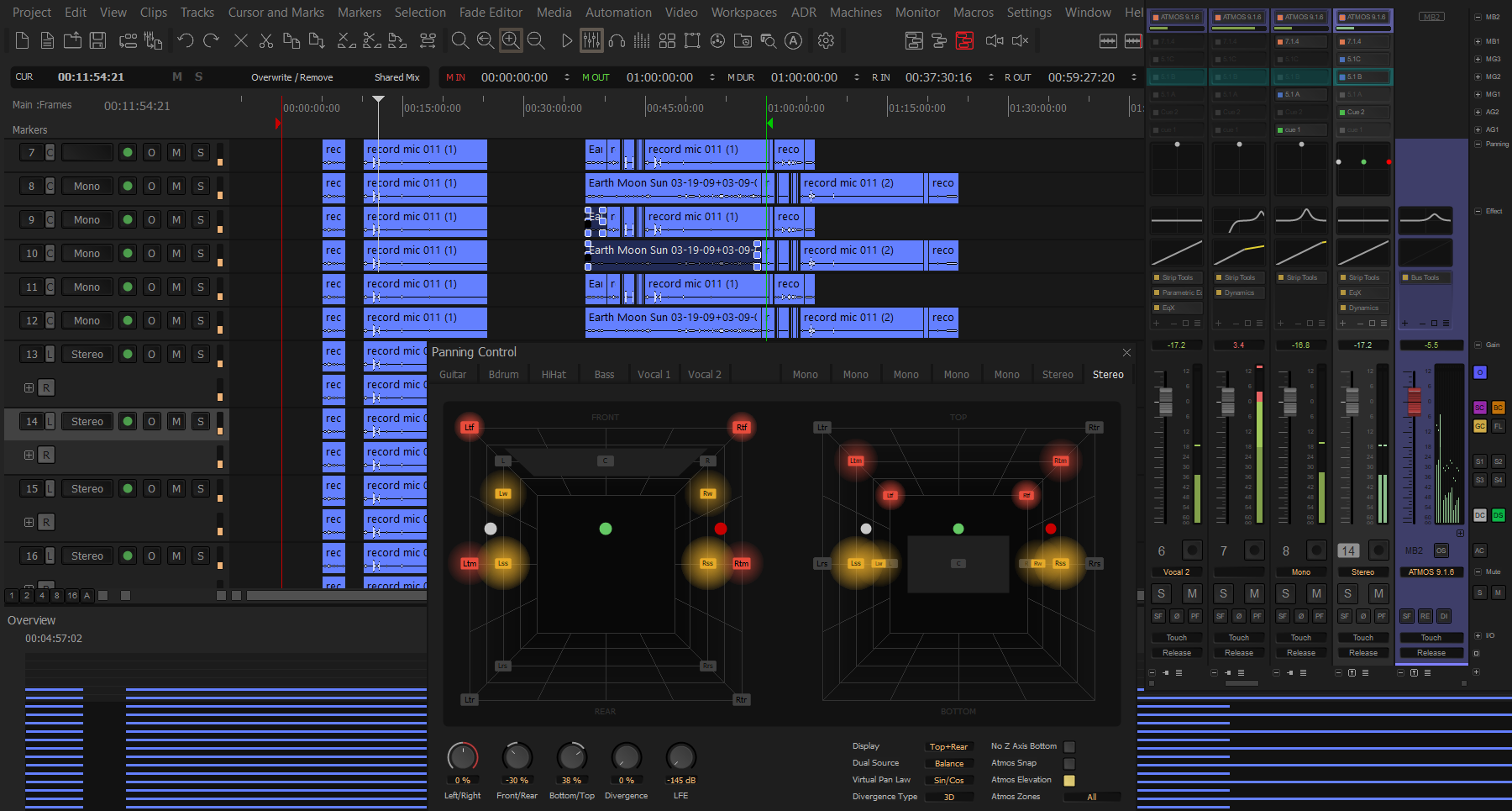Undo the last action
Viewport: 1512px width, 811px height.
185,40
